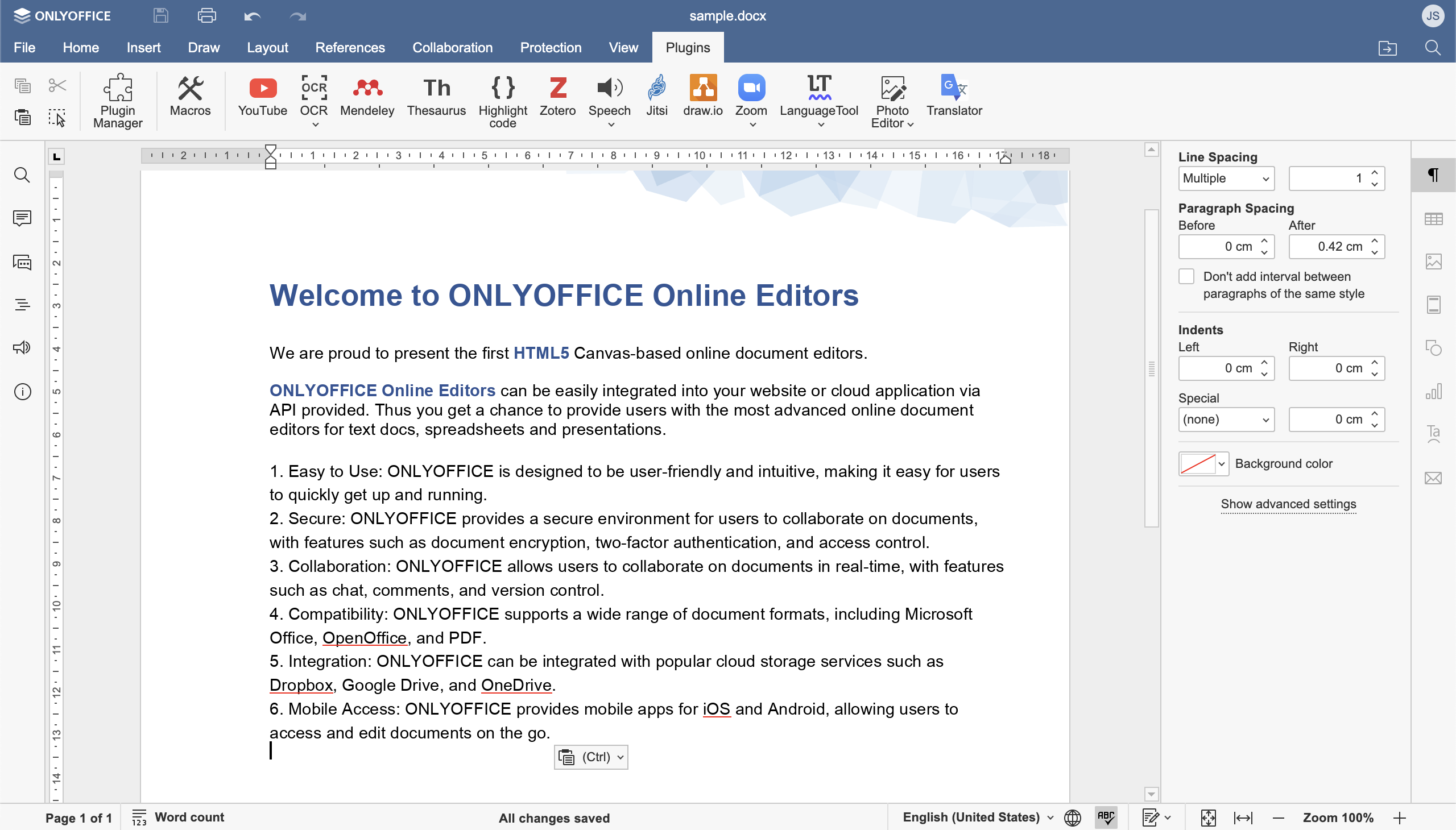Screen dimensions: 1456x830
Task: Click Page 1 of 1 indicator
Action: (78, 817)
